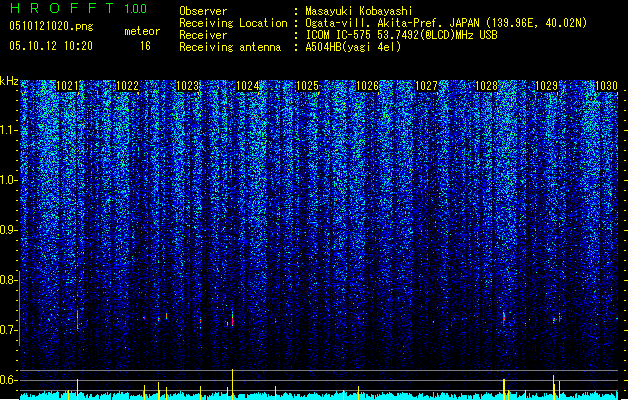
Task: Click the tallest yellow spike near 1024
Action: (232, 384)
